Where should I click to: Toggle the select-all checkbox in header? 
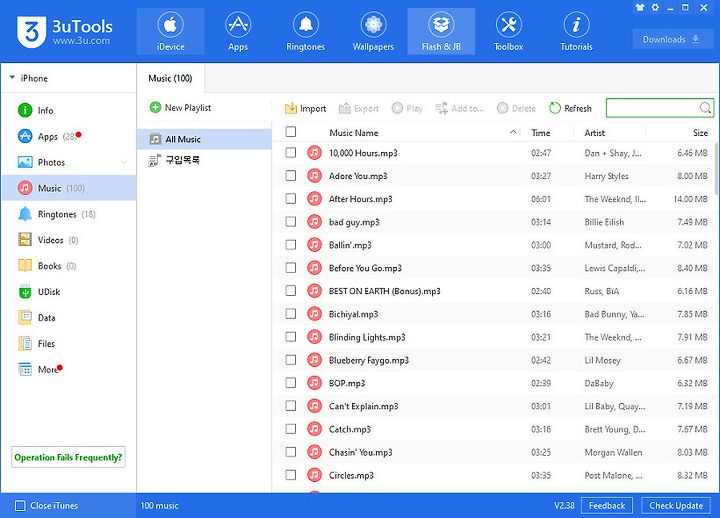click(290, 132)
